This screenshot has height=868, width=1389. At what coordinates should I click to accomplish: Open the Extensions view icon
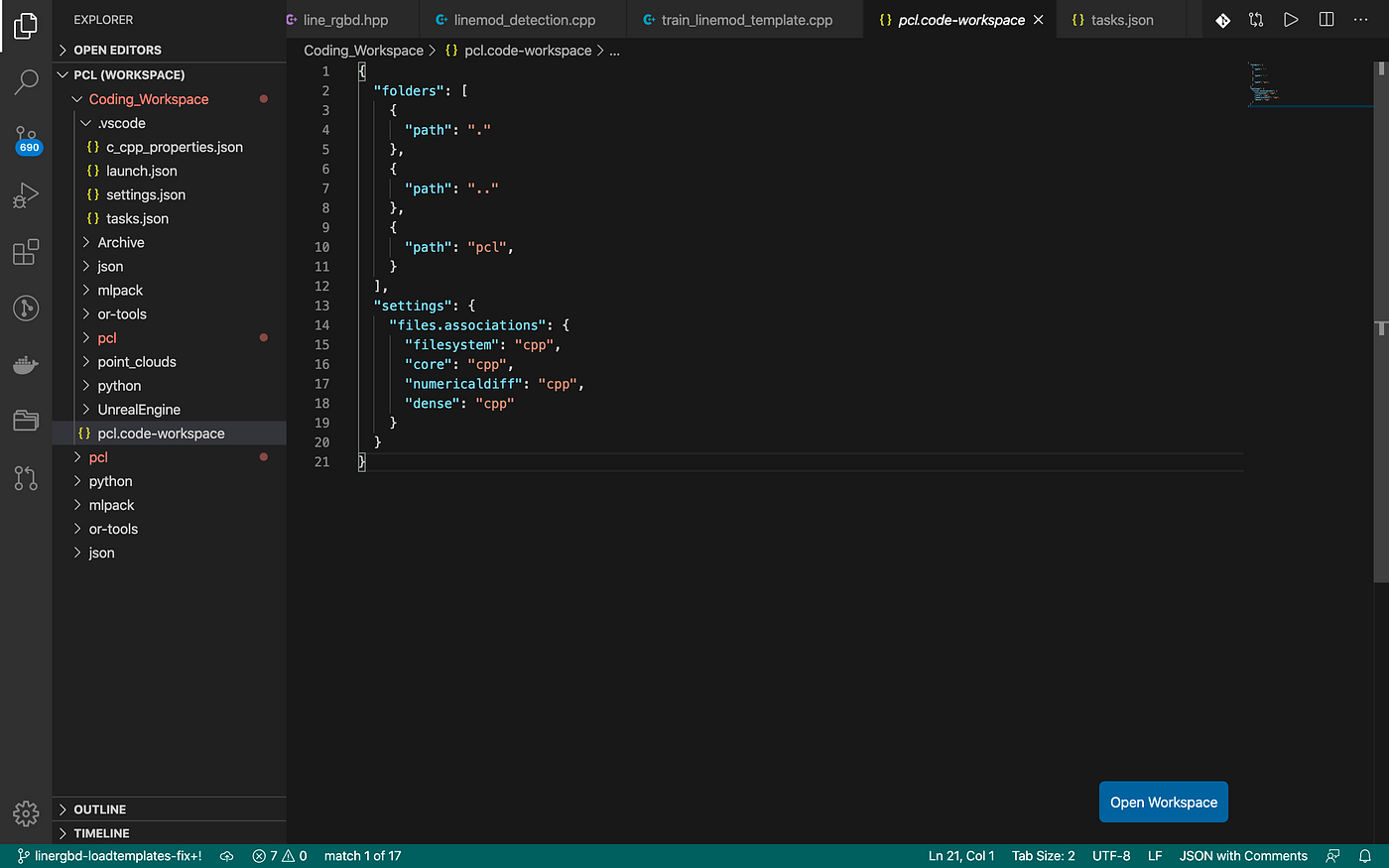(x=26, y=252)
